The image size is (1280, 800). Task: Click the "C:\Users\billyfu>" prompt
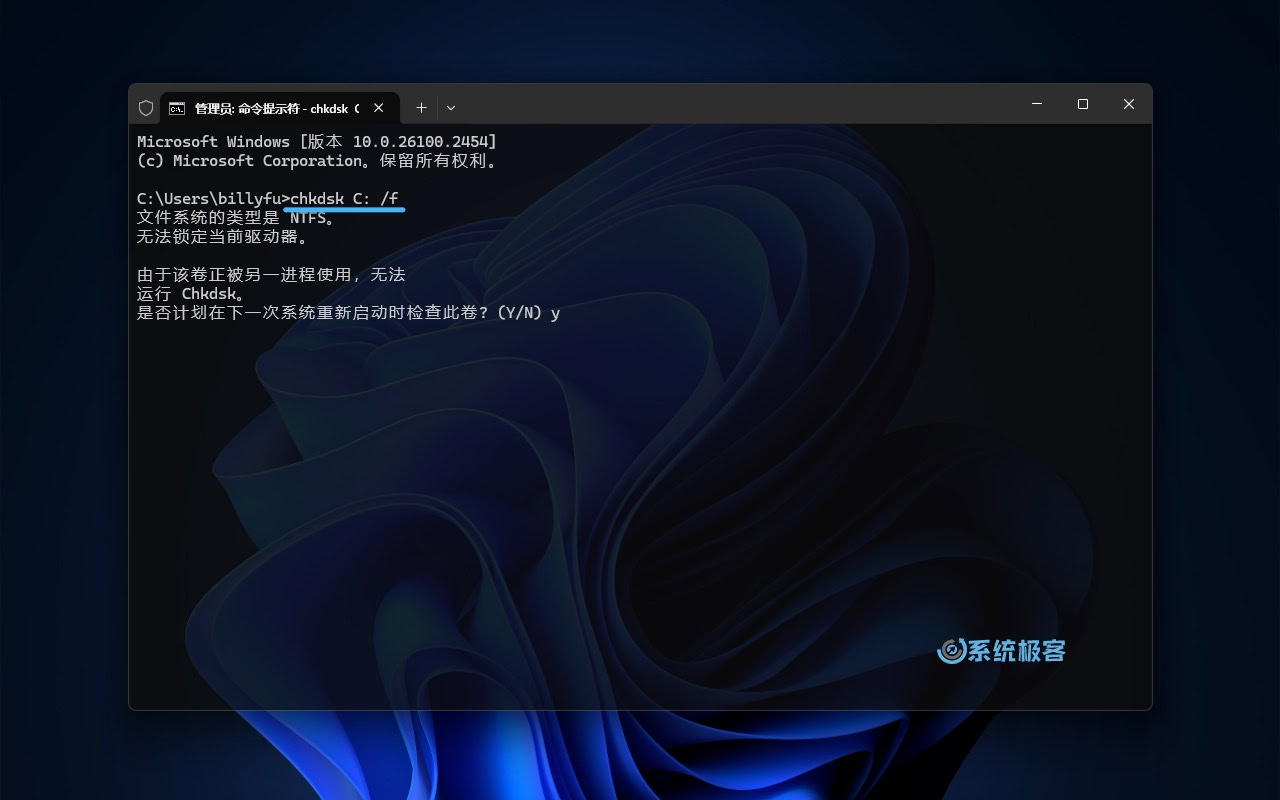[213, 198]
